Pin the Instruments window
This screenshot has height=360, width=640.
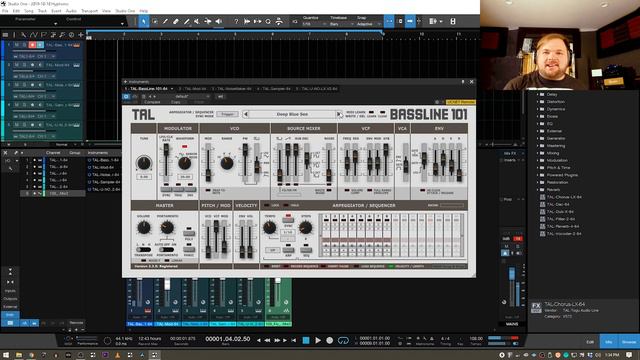coord(463,82)
